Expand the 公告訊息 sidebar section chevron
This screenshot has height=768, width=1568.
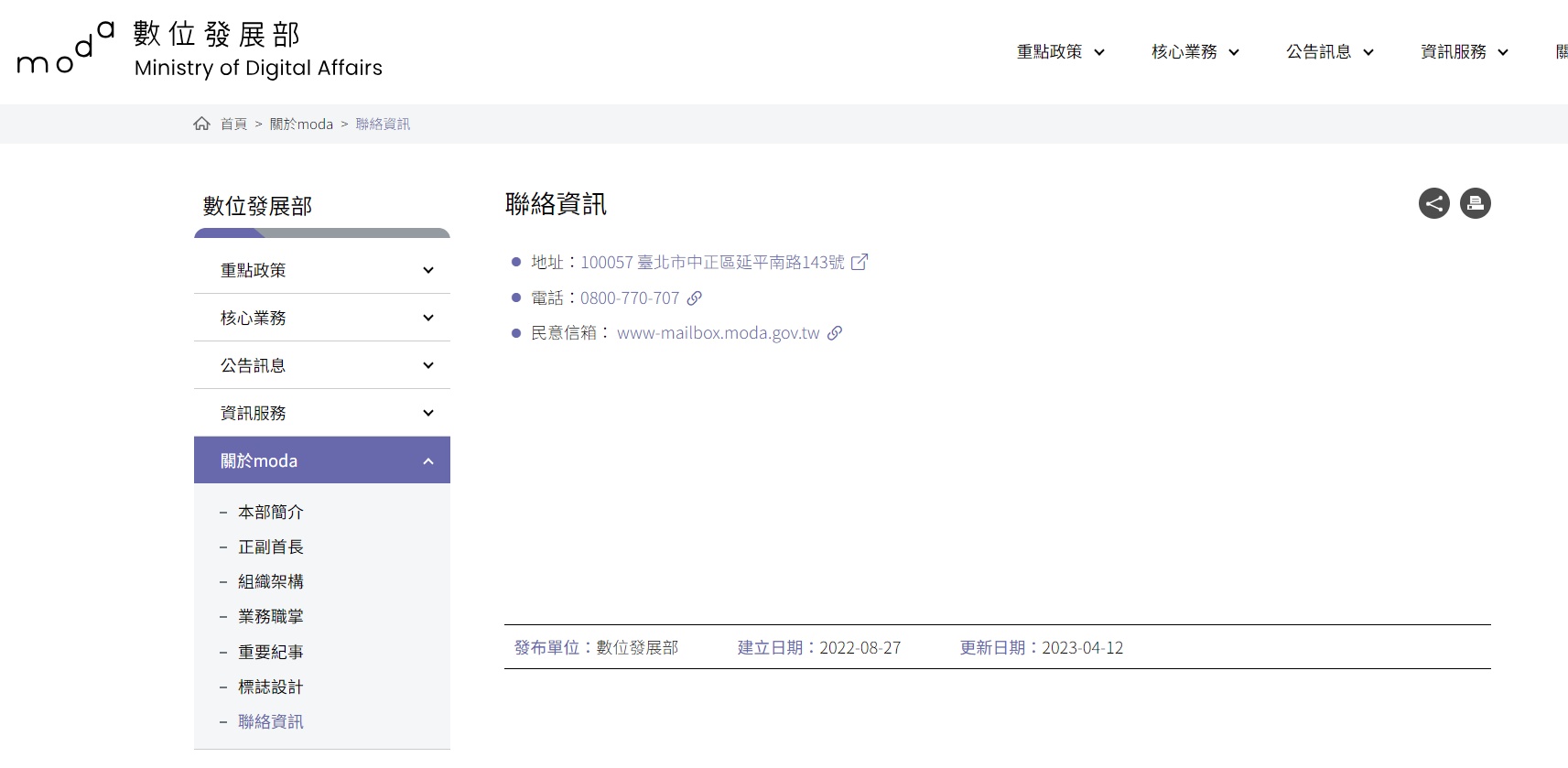(428, 365)
